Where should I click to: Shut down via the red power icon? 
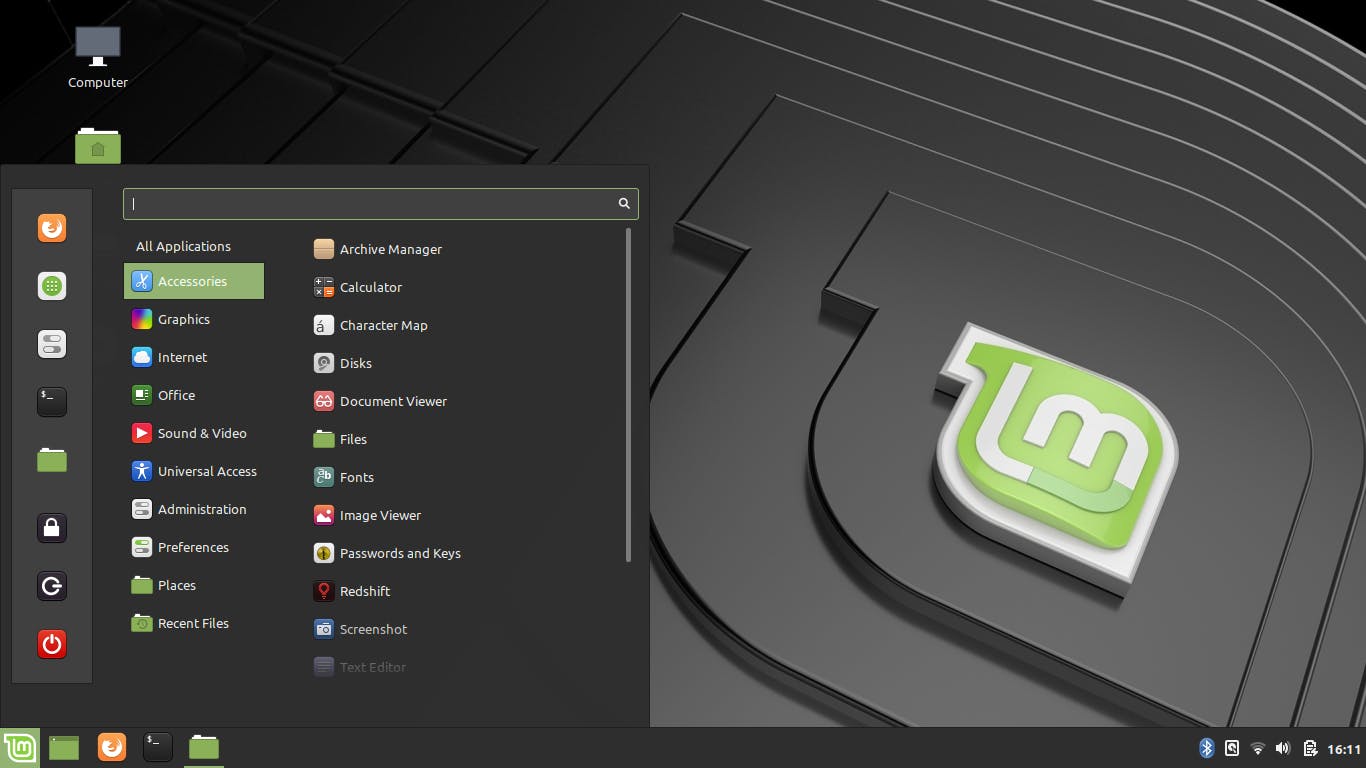(x=51, y=644)
